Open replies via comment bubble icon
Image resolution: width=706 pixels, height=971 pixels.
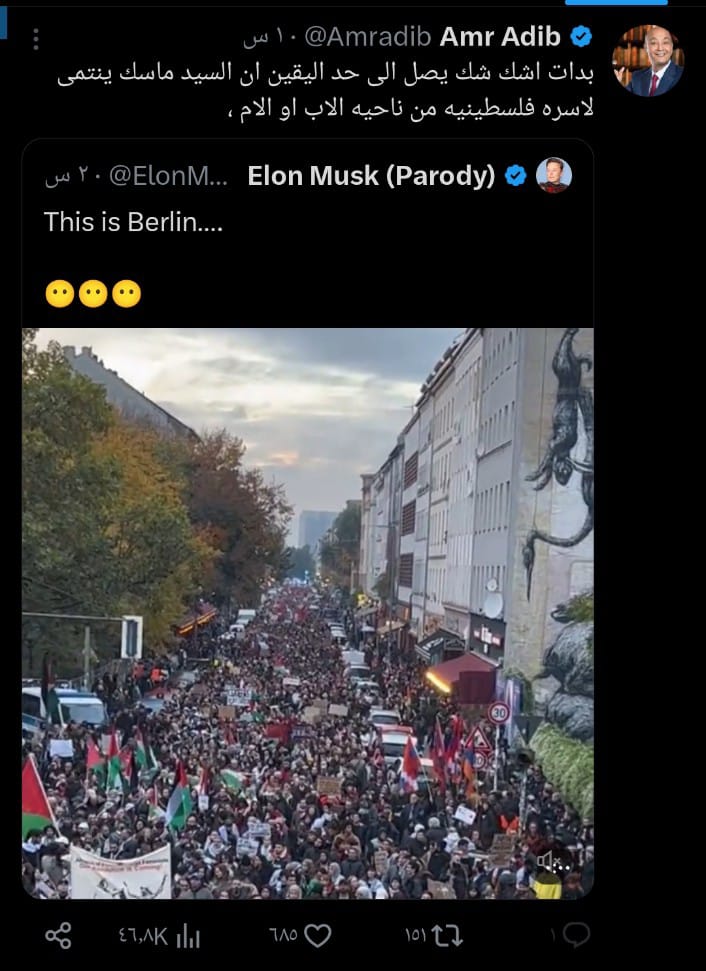(577, 935)
